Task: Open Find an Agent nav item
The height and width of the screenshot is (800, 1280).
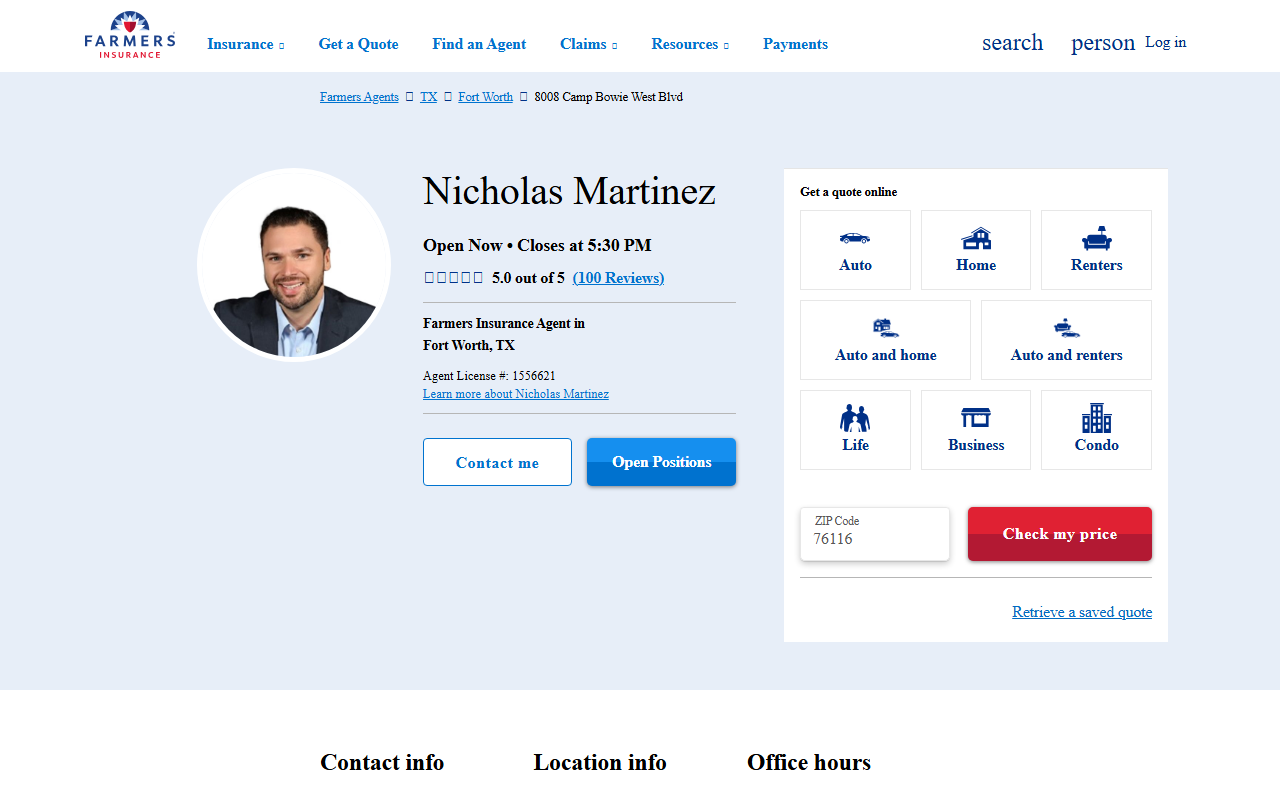Action: [x=479, y=44]
